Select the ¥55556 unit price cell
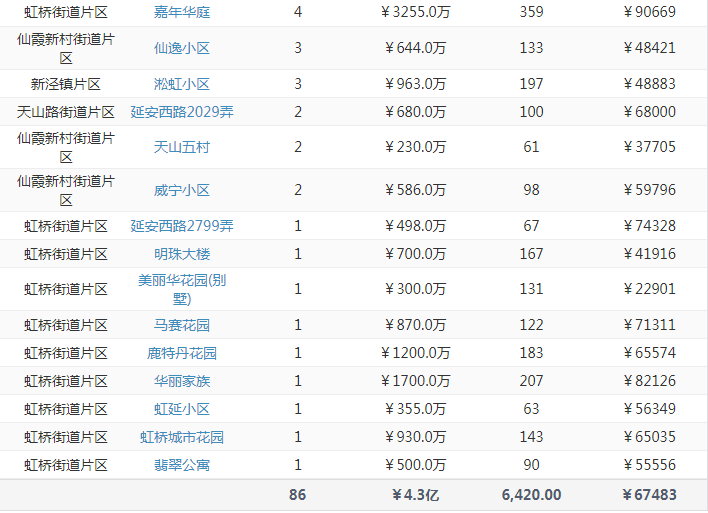 [649, 465]
